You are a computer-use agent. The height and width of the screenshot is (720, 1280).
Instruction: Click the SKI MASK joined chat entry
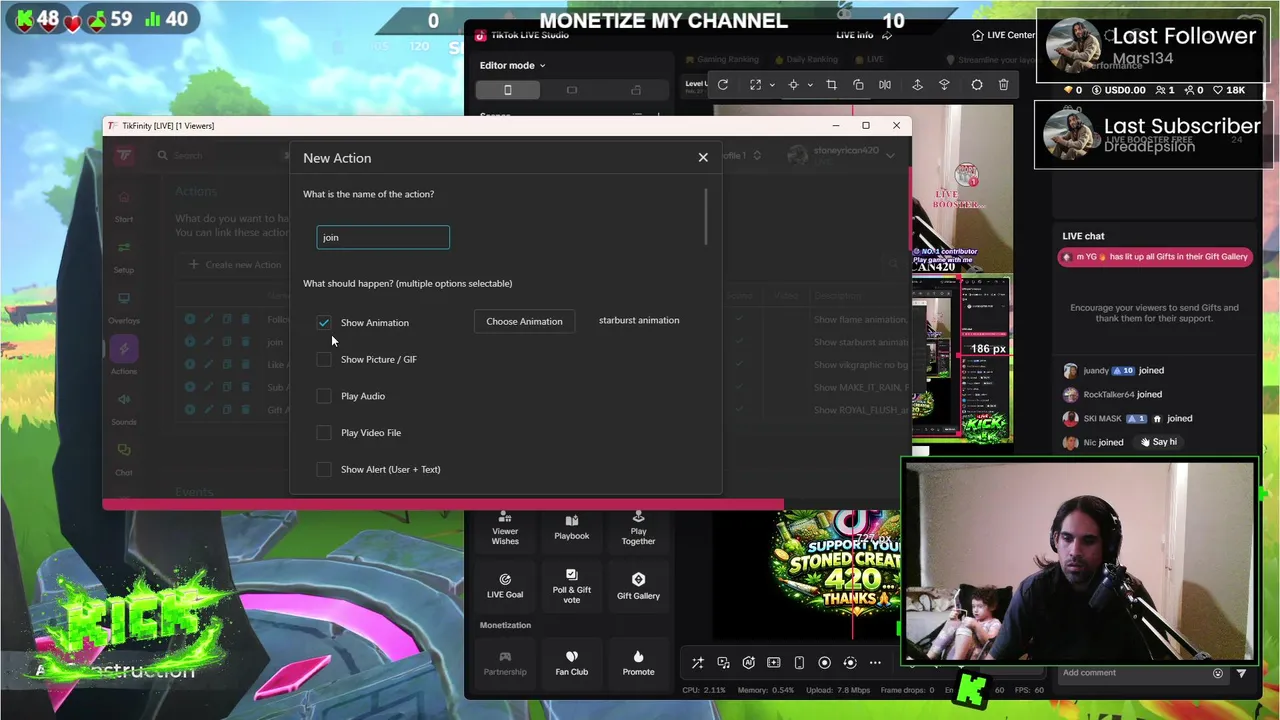(1128, 419)
